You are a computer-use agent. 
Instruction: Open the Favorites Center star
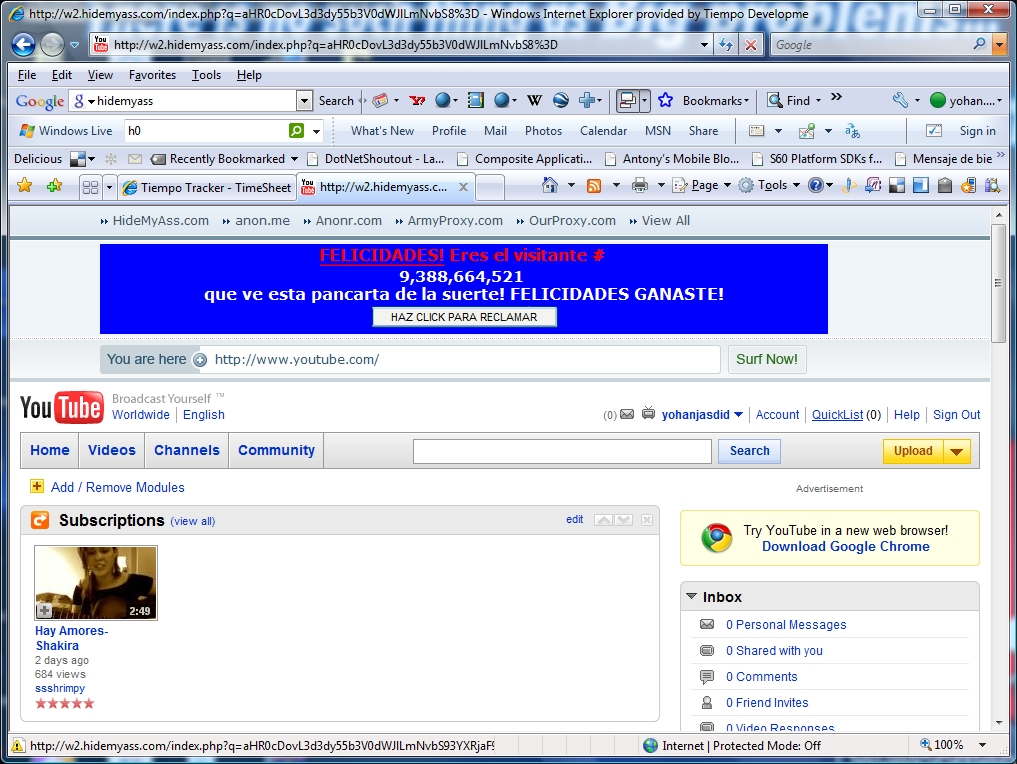25,186
